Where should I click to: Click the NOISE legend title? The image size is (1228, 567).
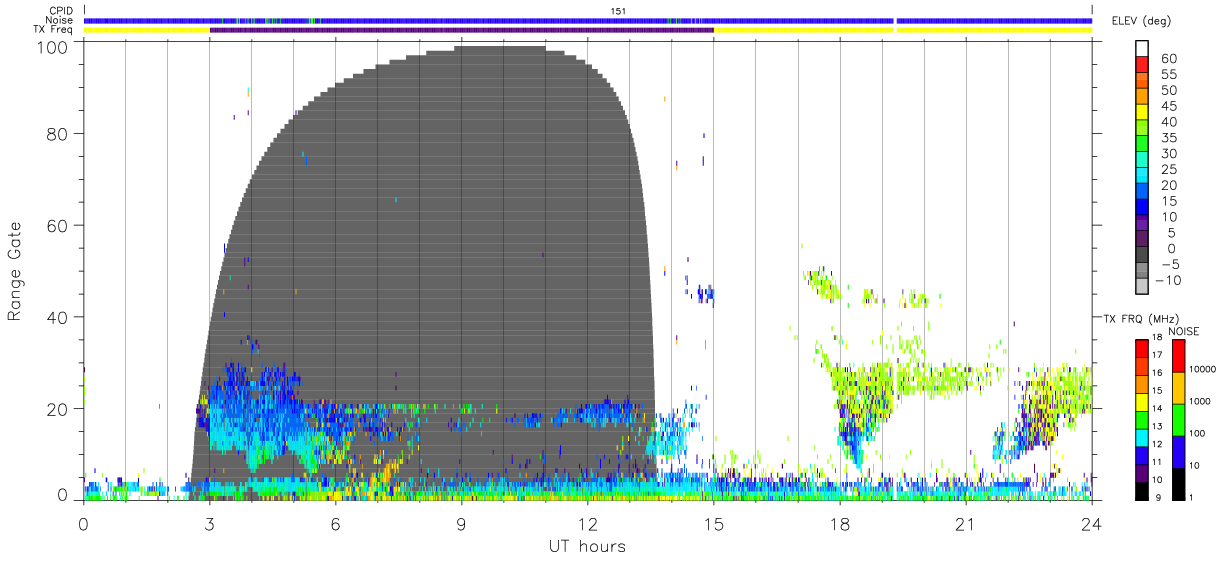(1184, 331)
